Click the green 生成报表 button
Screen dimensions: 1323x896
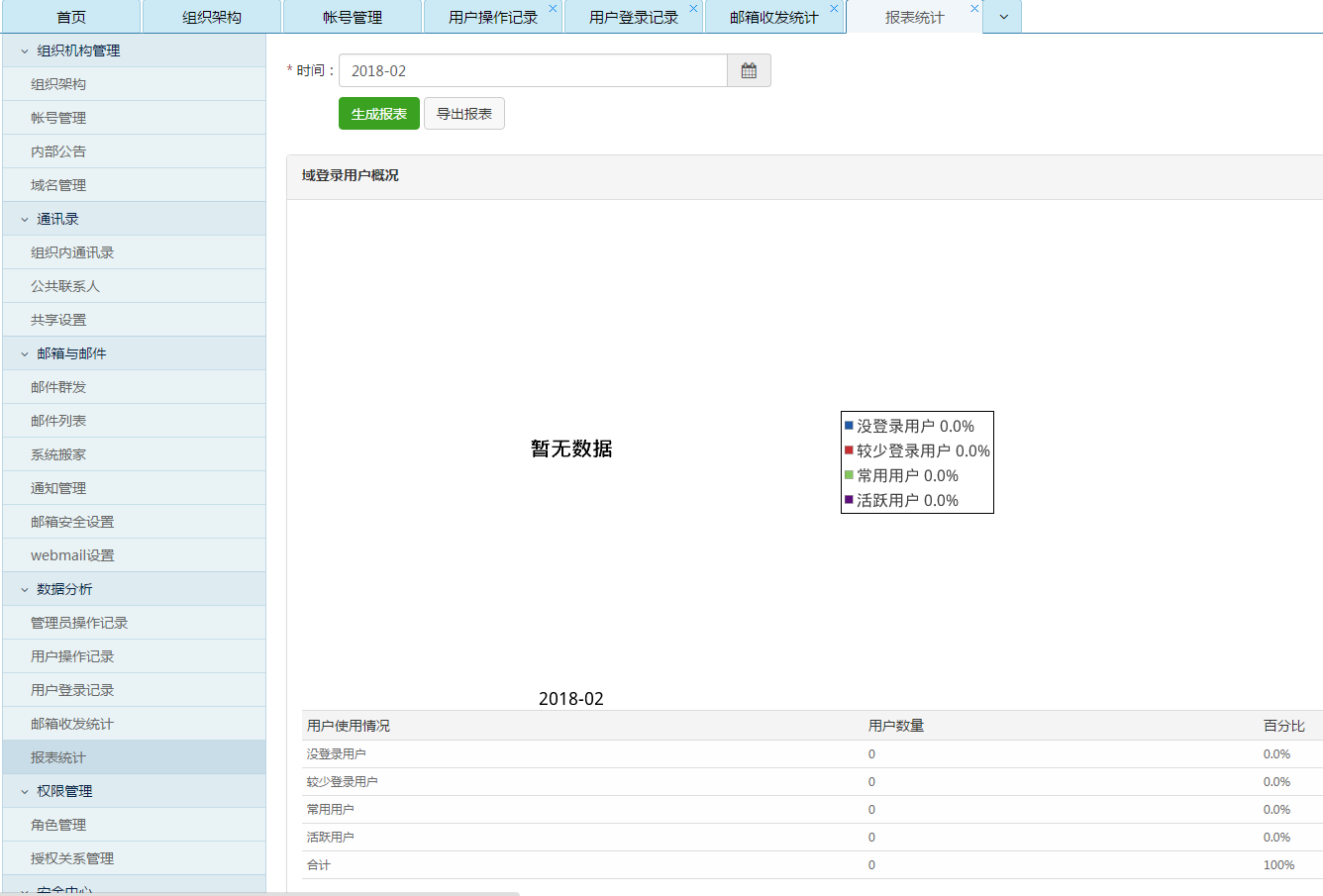(x=379, y=114)
